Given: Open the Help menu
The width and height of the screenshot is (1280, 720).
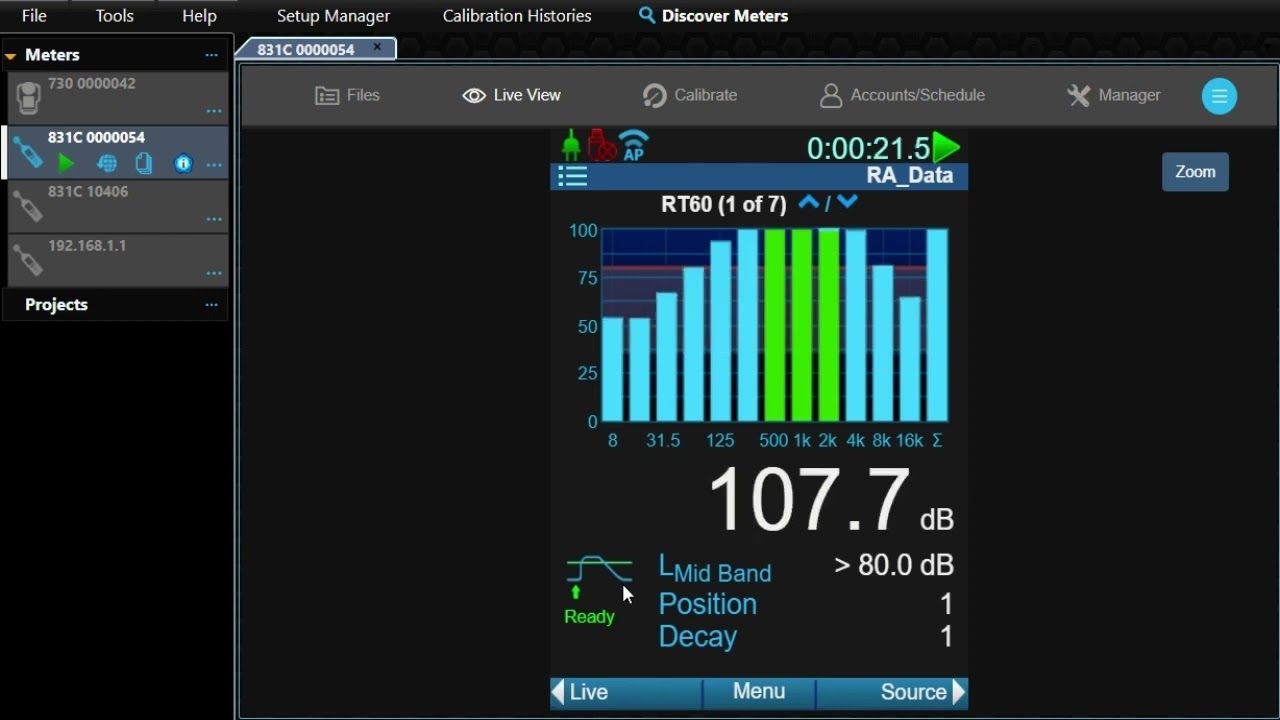Looking at the screenshot, I should click(199, 16).
